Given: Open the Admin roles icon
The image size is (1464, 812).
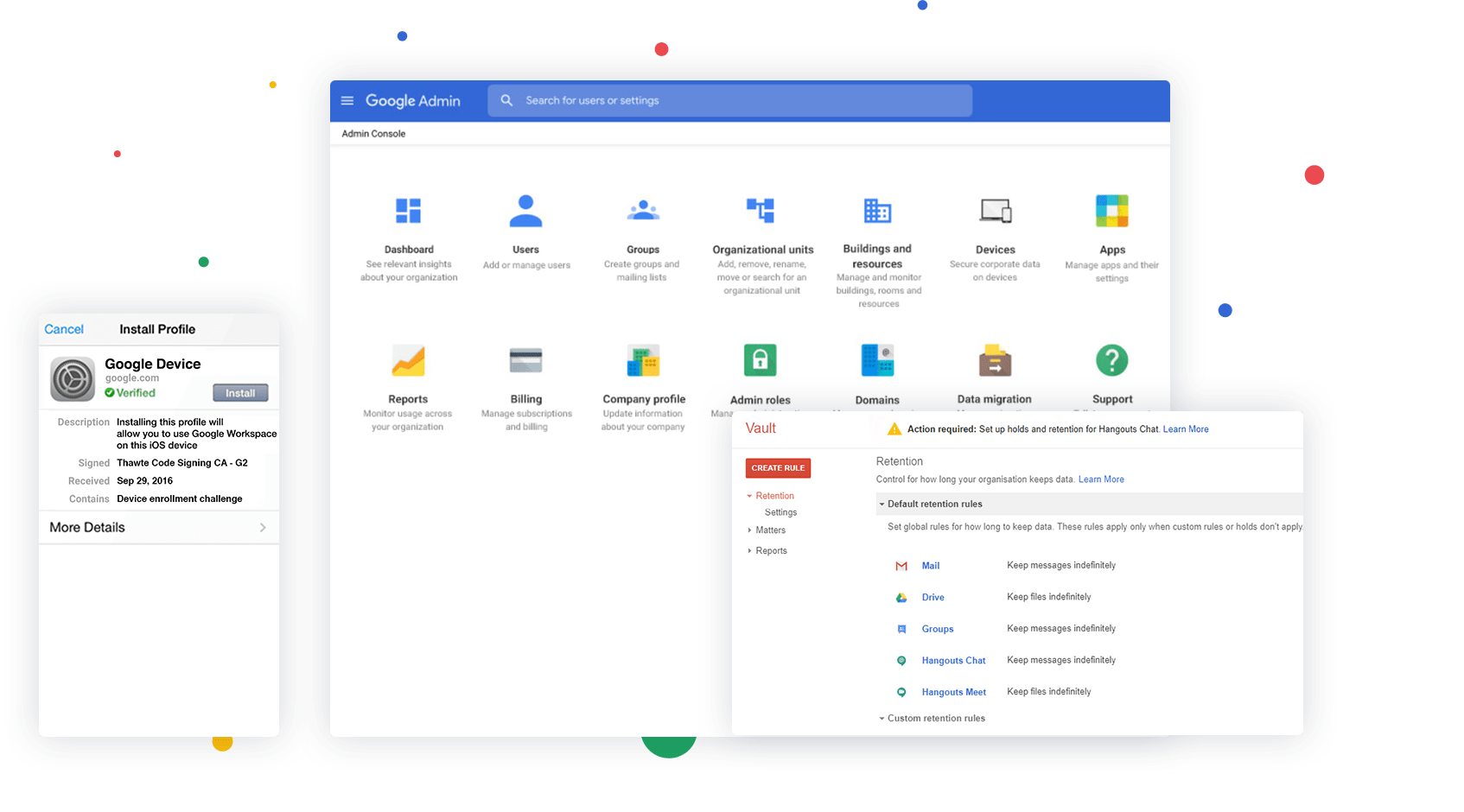Looking at the screenshot, I should pyautogui.click(x=760, y=360).
